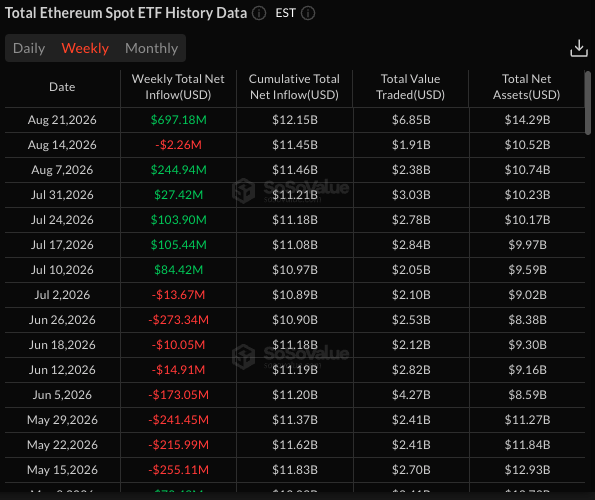Click the -$255.11M outflow value

tap(178, 470)
